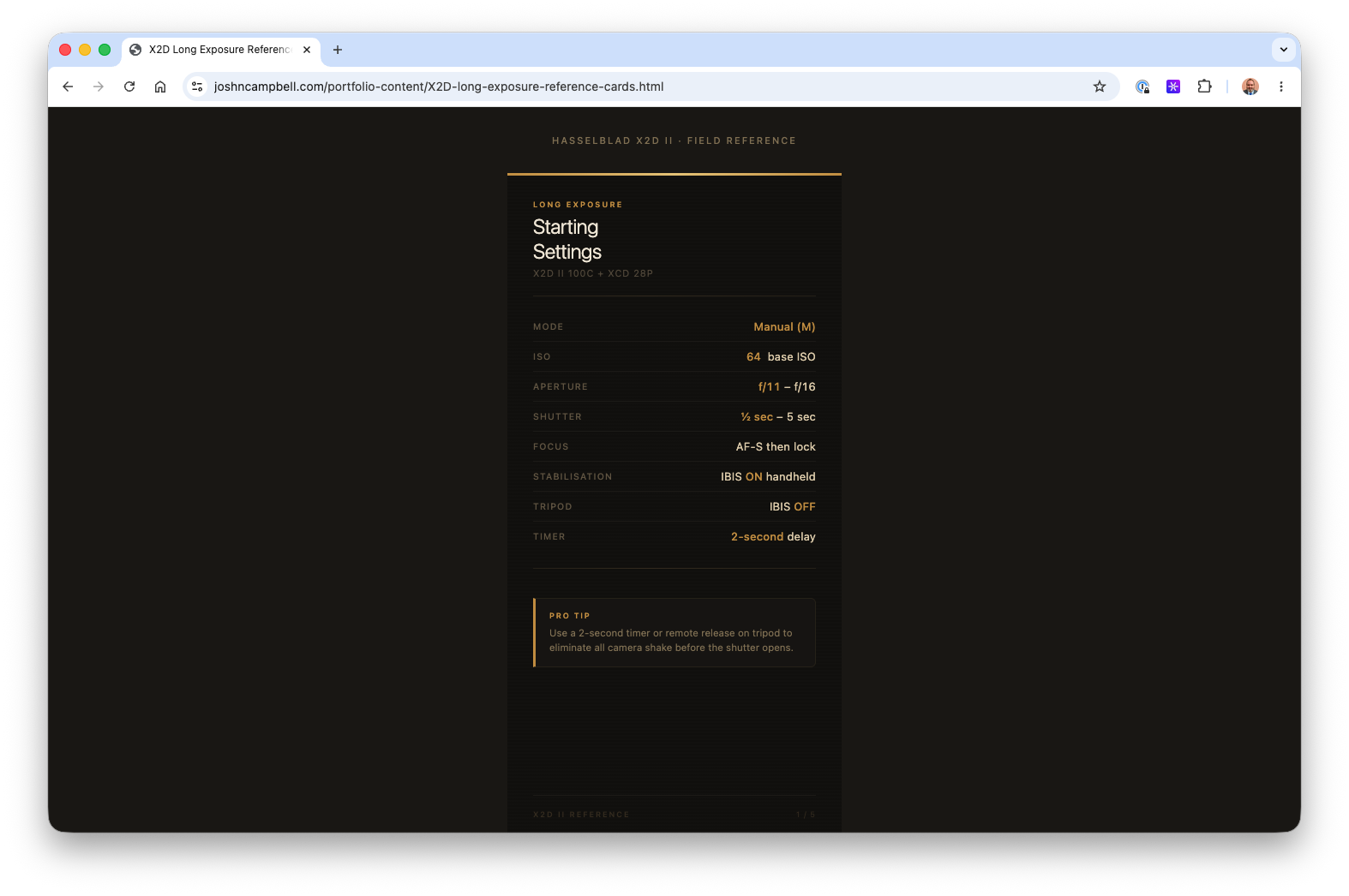
Task: Go forward with the forward arrow
Action: point(99,87)
